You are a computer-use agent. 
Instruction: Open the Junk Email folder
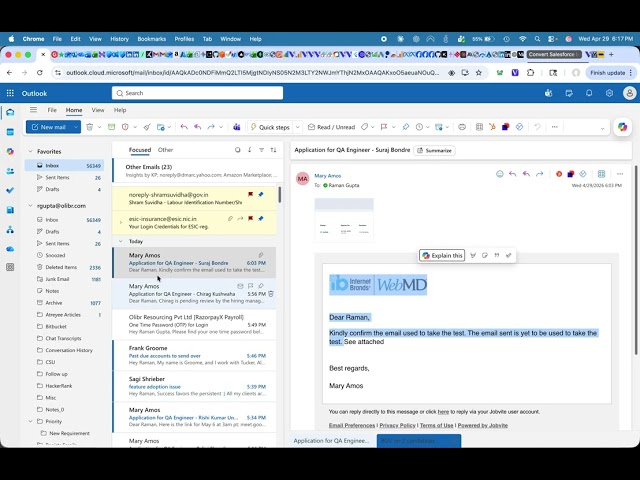[x=57, y=279]
